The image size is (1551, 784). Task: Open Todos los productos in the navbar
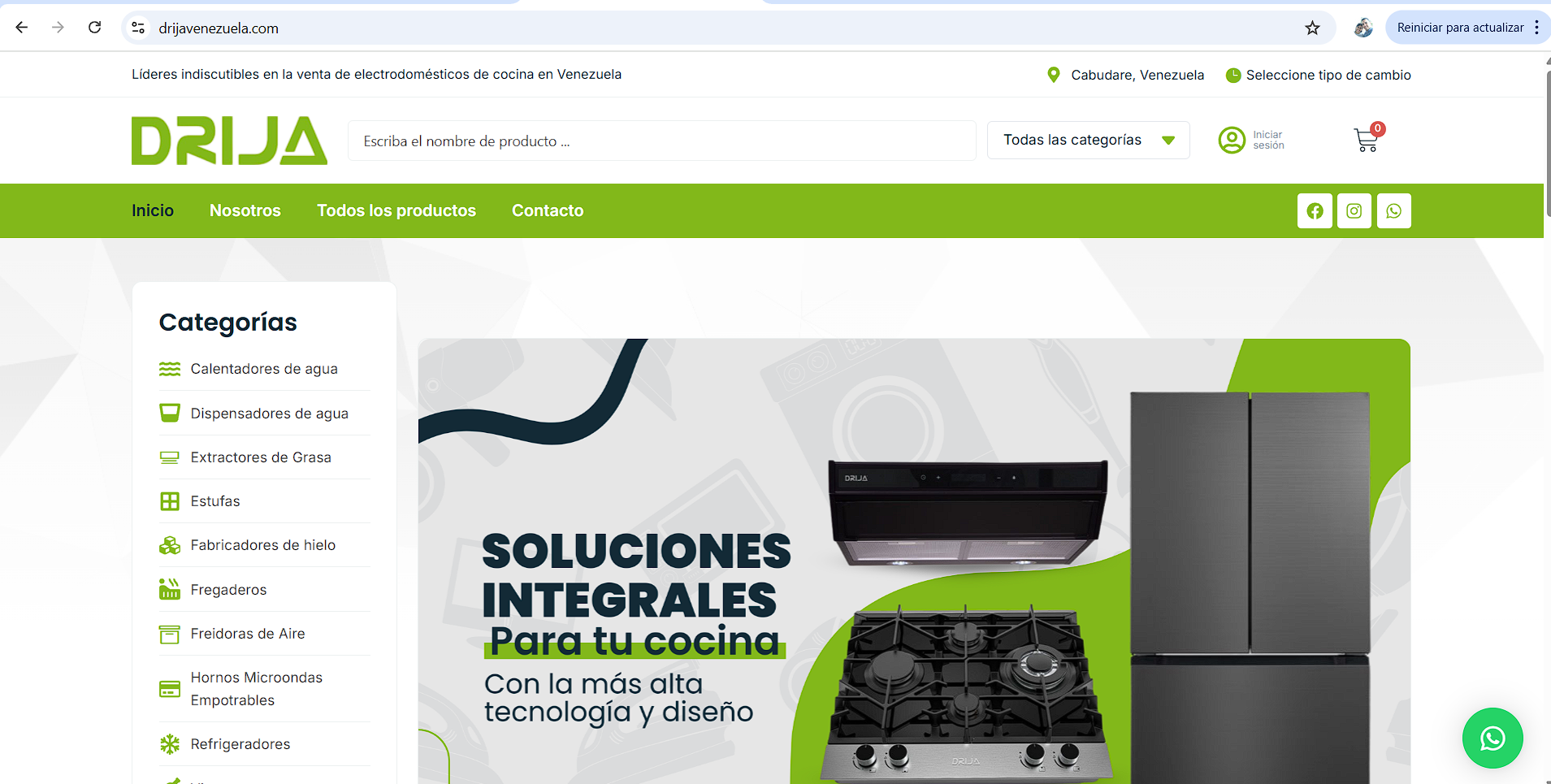pyautogui.click(x=396, y=210)
